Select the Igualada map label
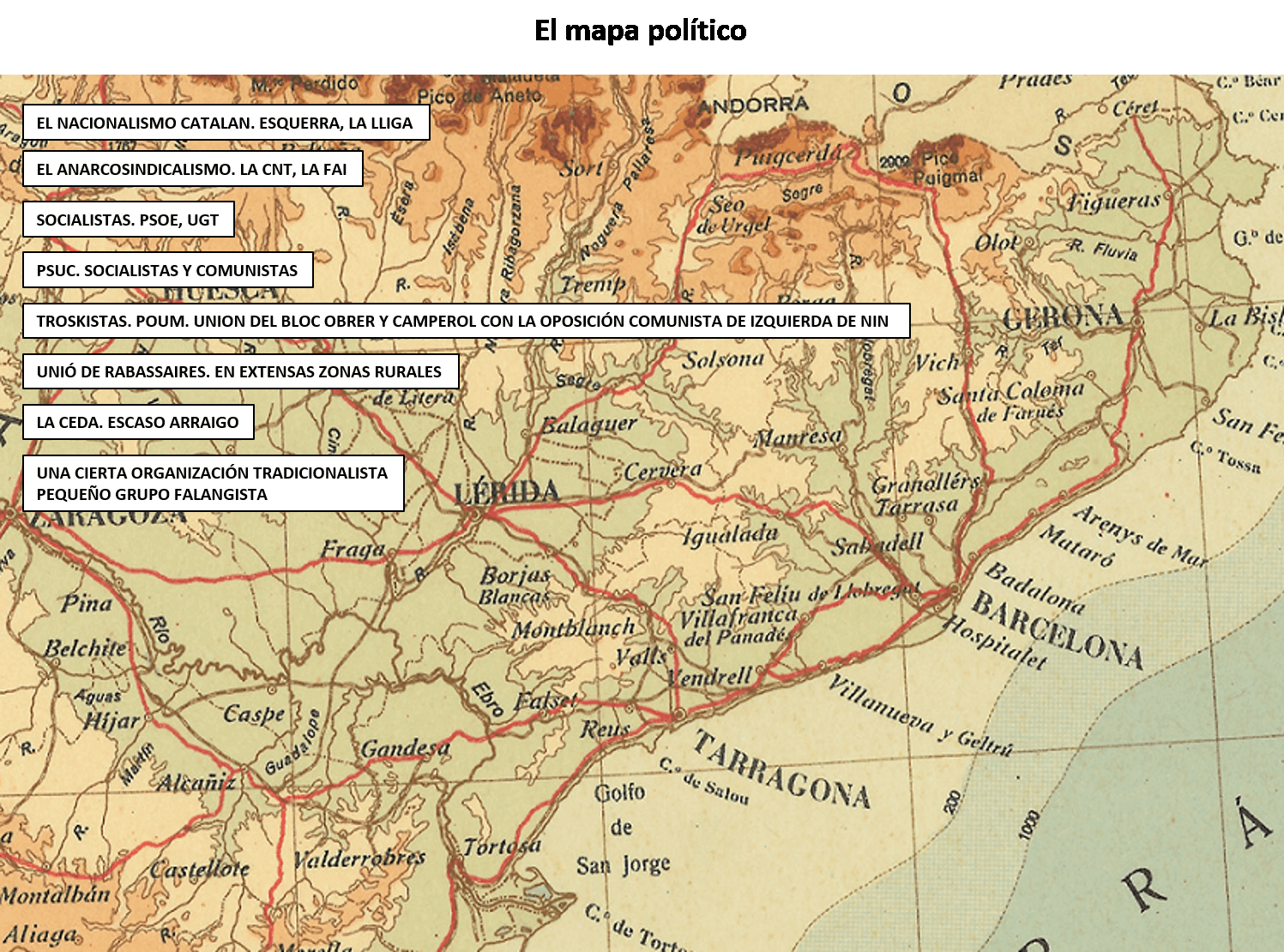 [731, 535]
